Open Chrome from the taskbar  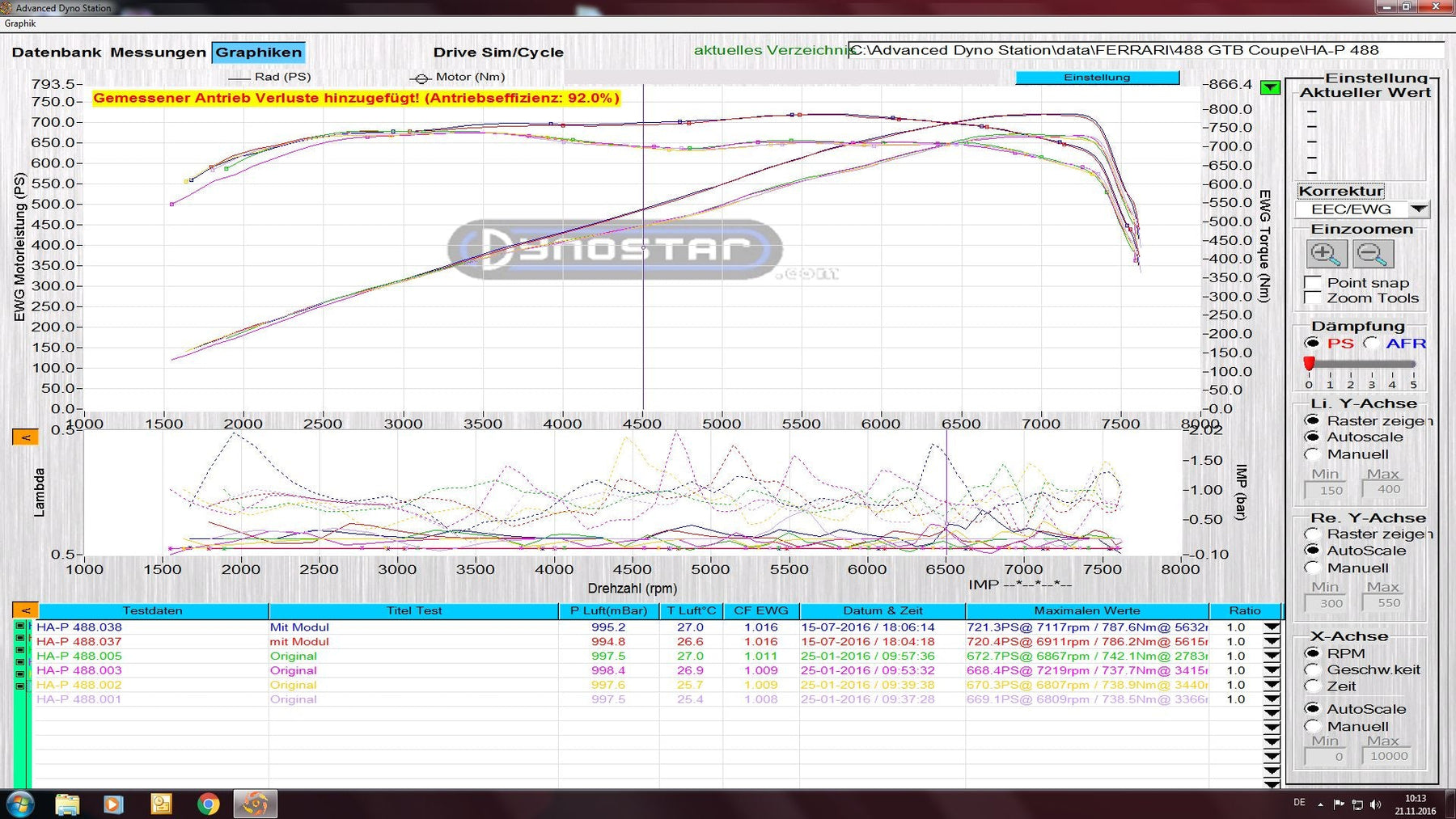click(208, 804)
